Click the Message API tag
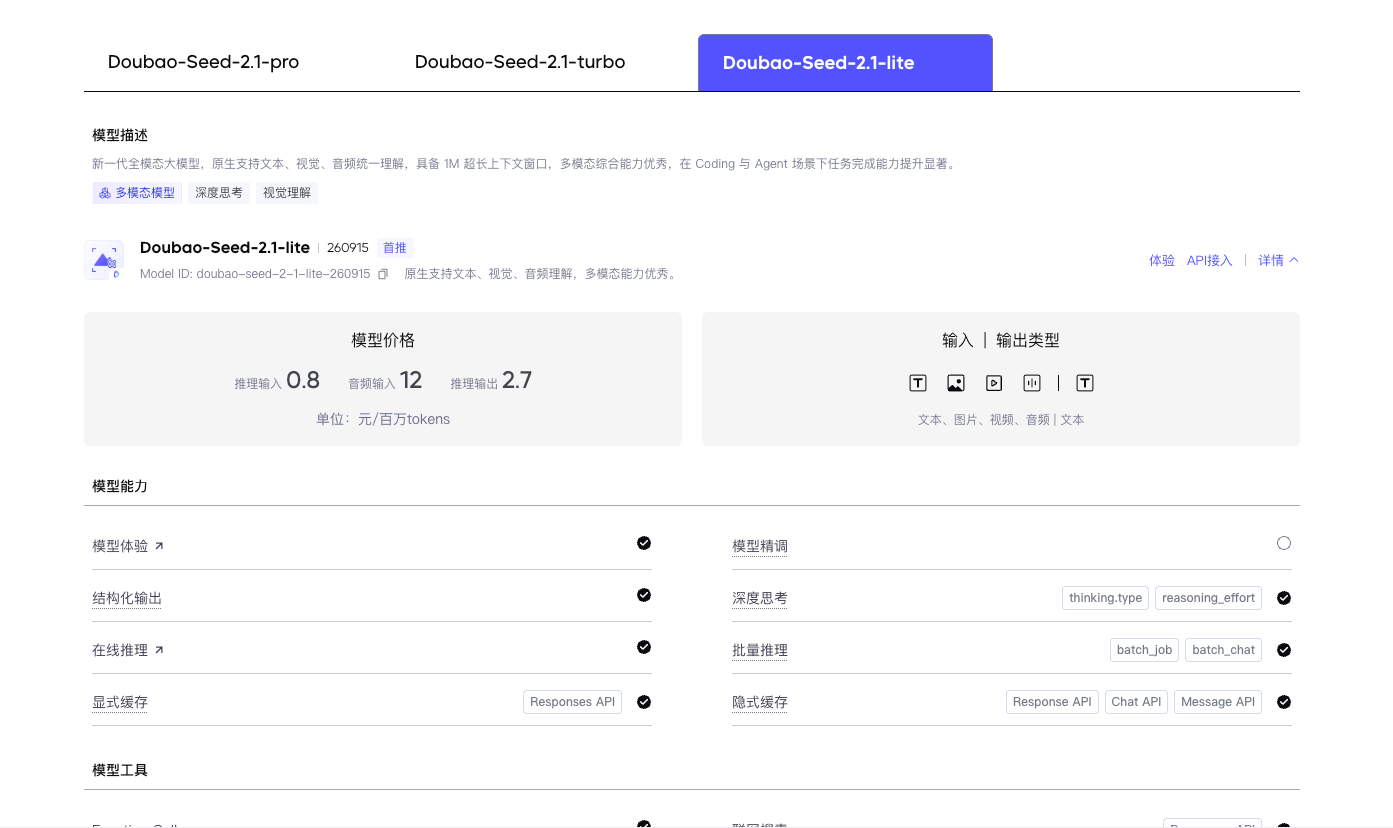 tap(1218, 702)
